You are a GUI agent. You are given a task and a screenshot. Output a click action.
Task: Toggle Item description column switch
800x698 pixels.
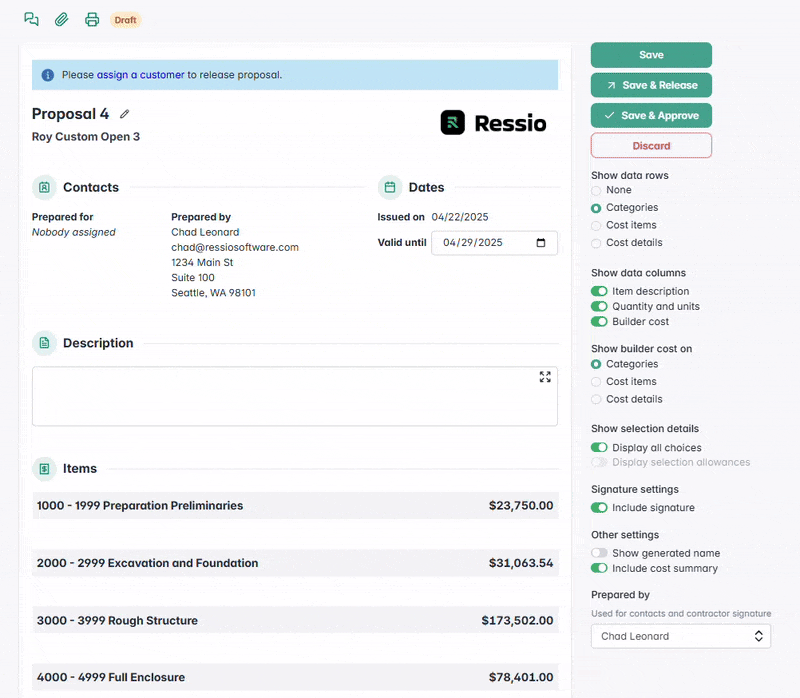[x=599, y=291]
